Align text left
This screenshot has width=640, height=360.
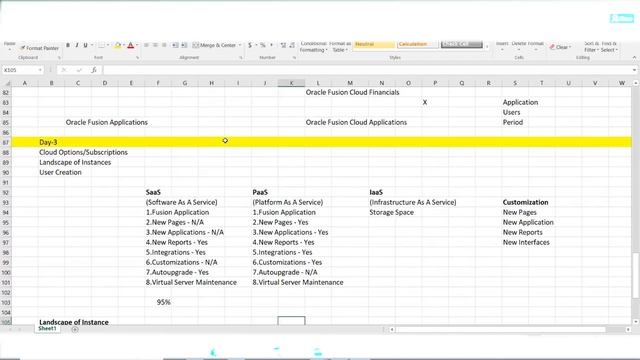tap(146, 45)
